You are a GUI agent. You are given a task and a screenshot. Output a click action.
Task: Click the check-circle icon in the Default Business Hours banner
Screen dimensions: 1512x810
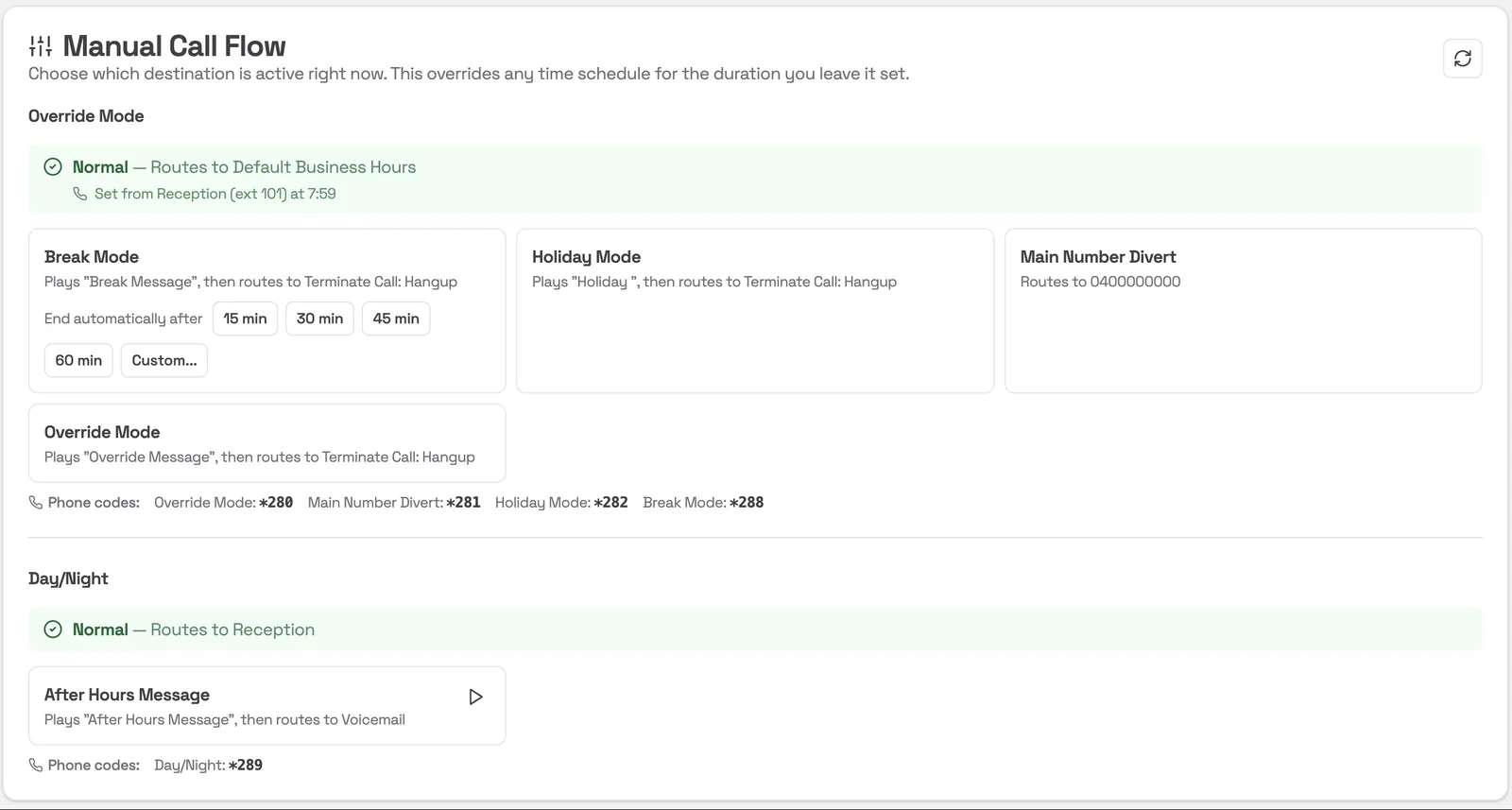[53, 167]
